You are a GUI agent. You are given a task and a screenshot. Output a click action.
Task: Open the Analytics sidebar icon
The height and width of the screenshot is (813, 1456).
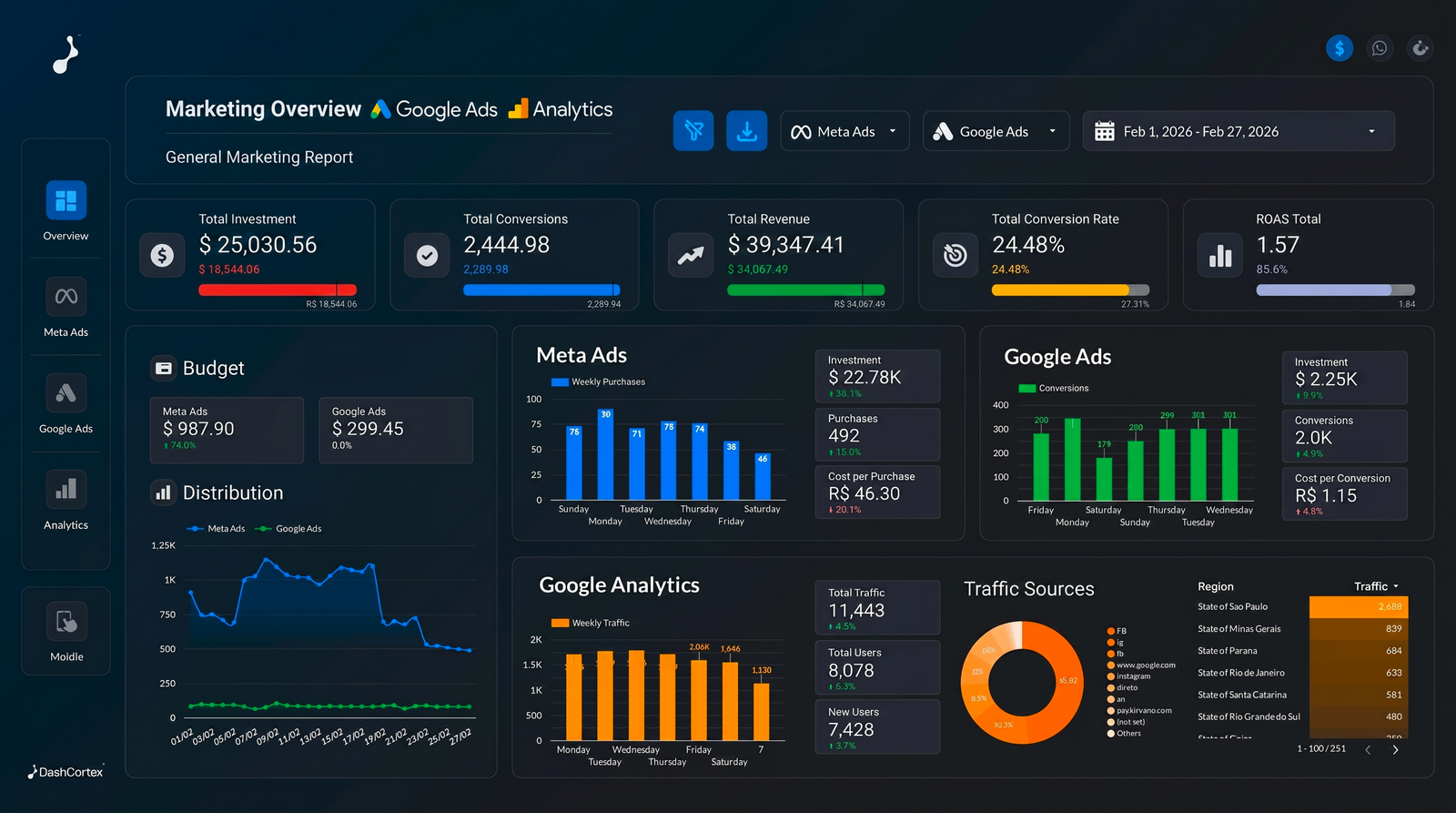coord(66,490)
